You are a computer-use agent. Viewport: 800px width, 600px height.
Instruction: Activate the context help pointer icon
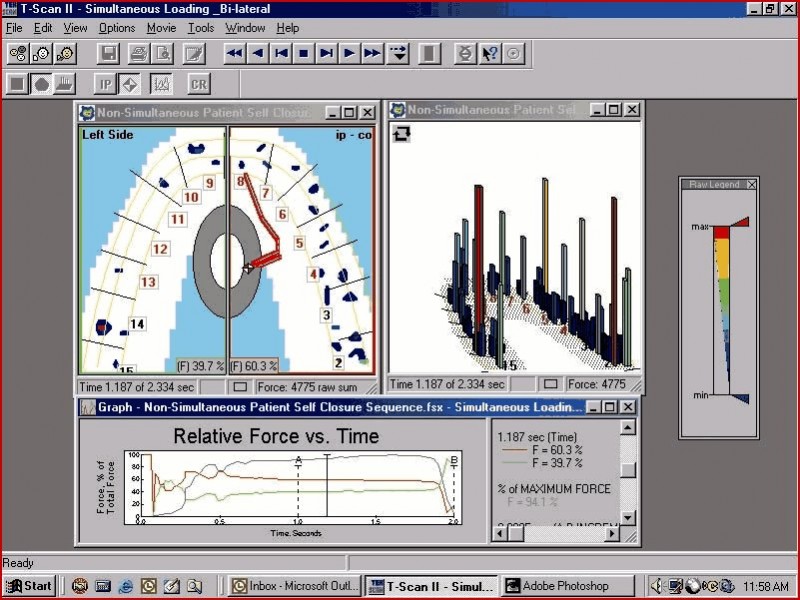(489, 53)
